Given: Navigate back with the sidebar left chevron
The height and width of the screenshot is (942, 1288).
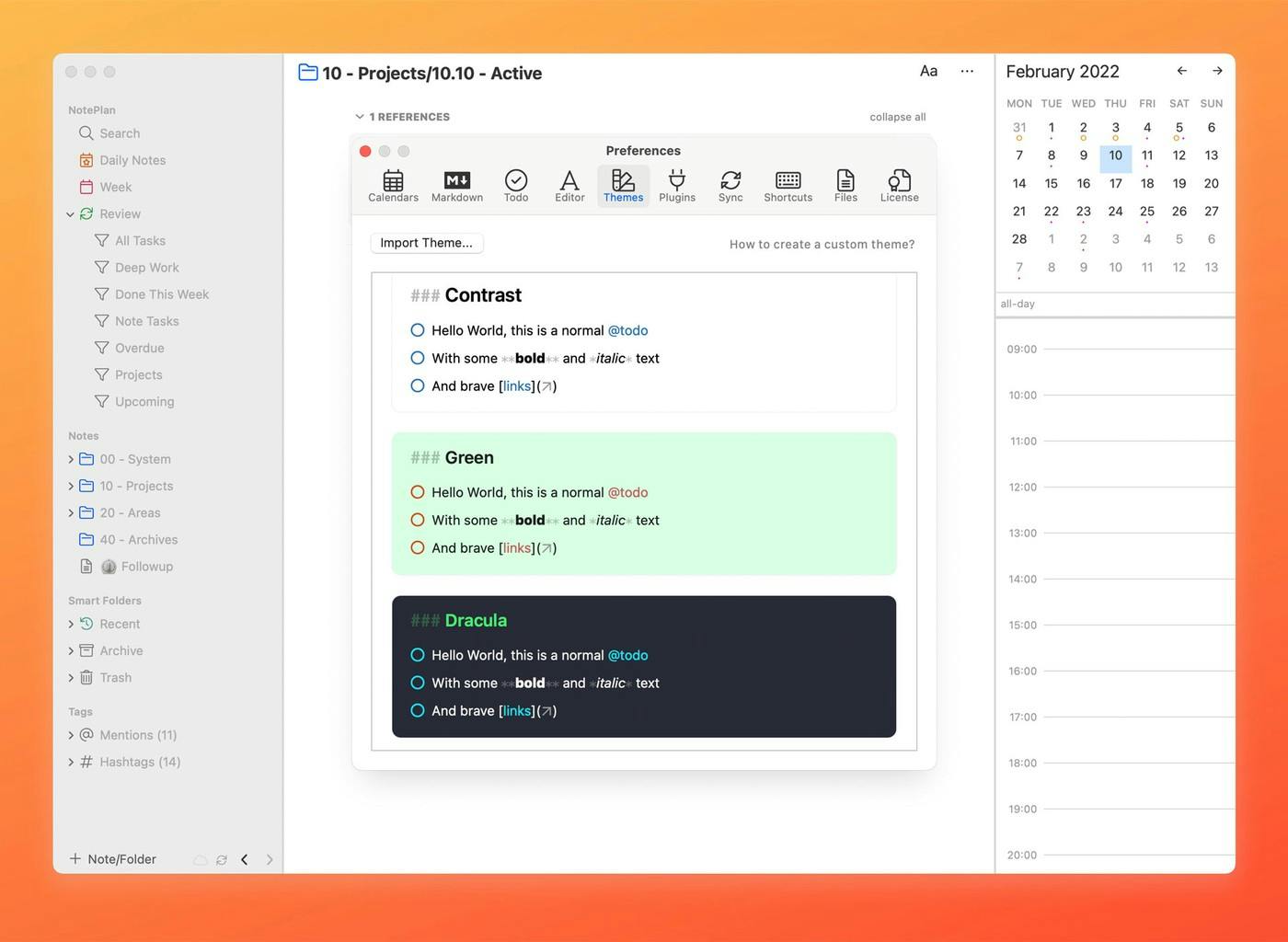Looking at the screenshot, I should click(245, 859).
